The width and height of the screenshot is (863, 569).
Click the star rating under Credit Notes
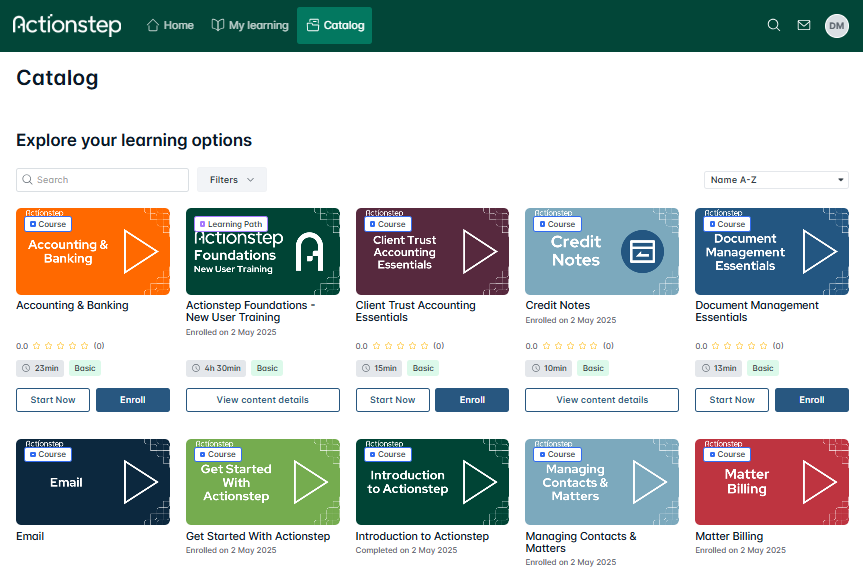570,346
